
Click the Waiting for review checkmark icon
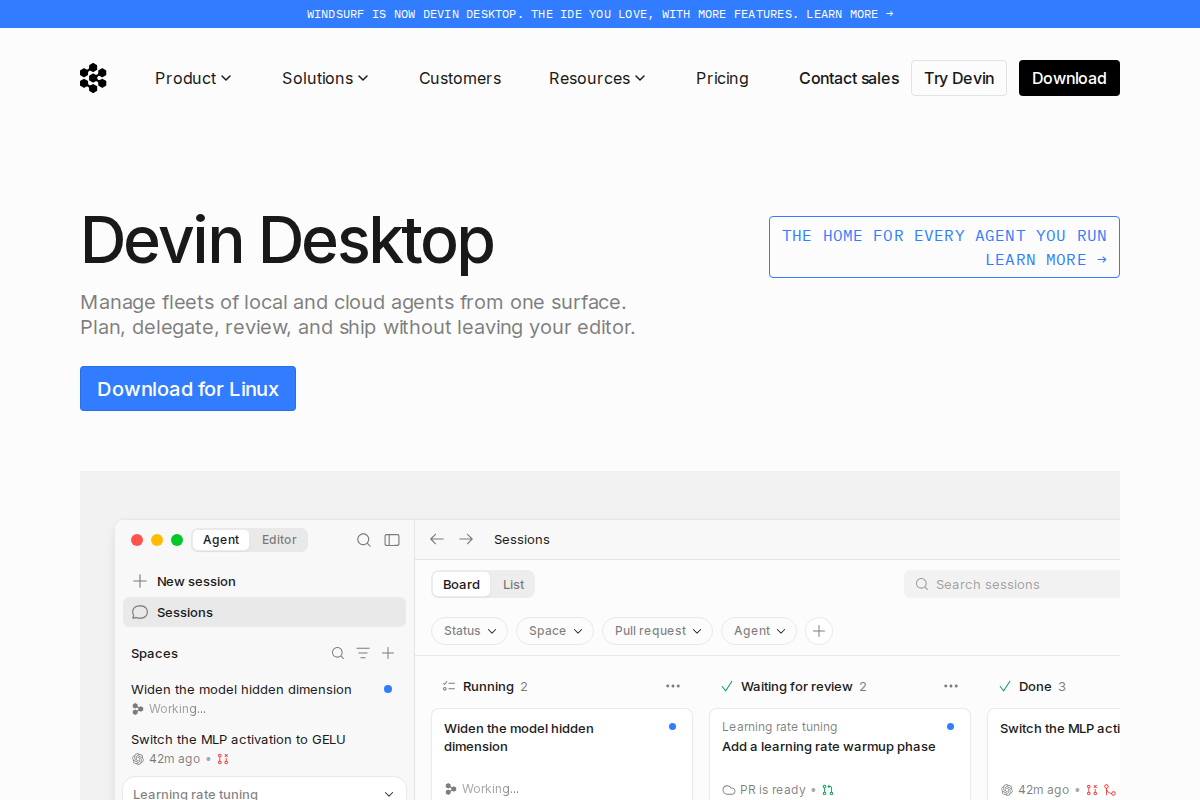pyautogui.click(x=727, y=686)
